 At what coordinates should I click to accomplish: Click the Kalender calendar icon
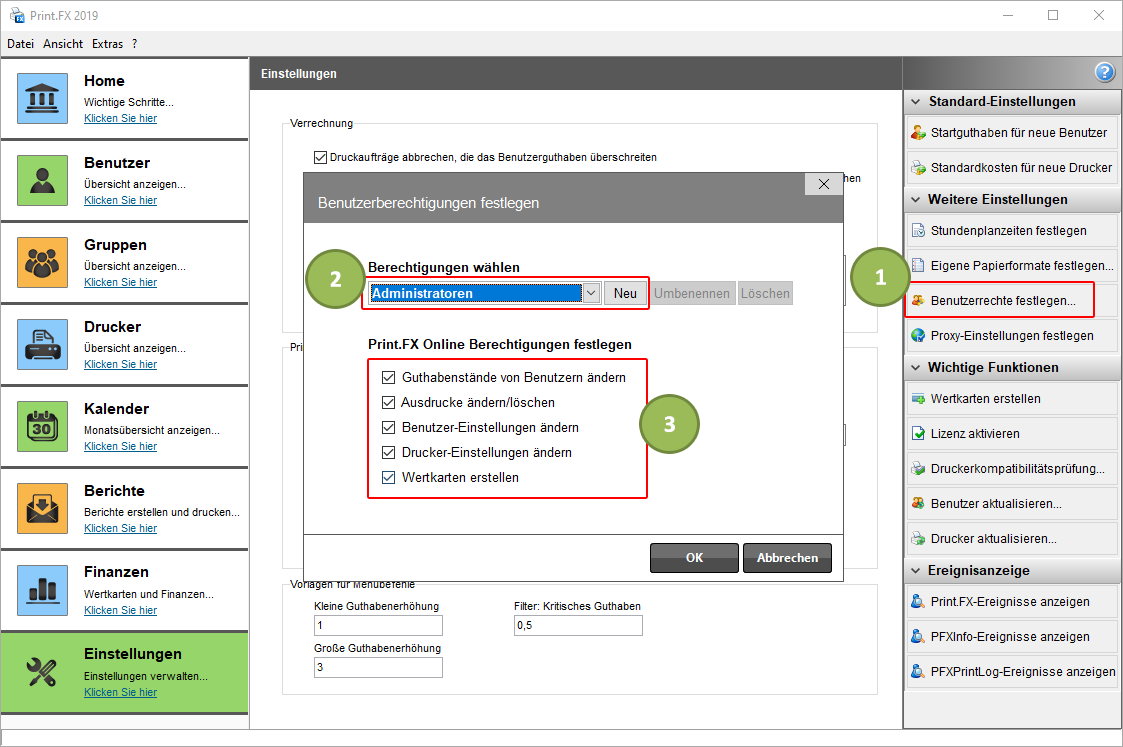click(42, 426)
